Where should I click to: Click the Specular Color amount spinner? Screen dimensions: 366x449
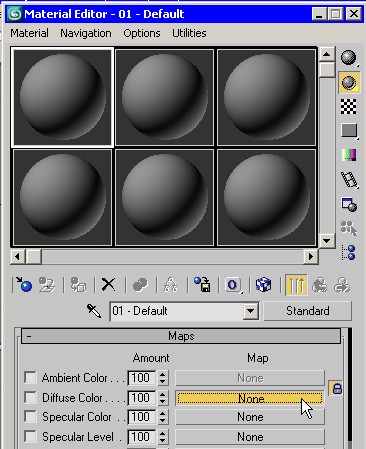pos(162,417)
